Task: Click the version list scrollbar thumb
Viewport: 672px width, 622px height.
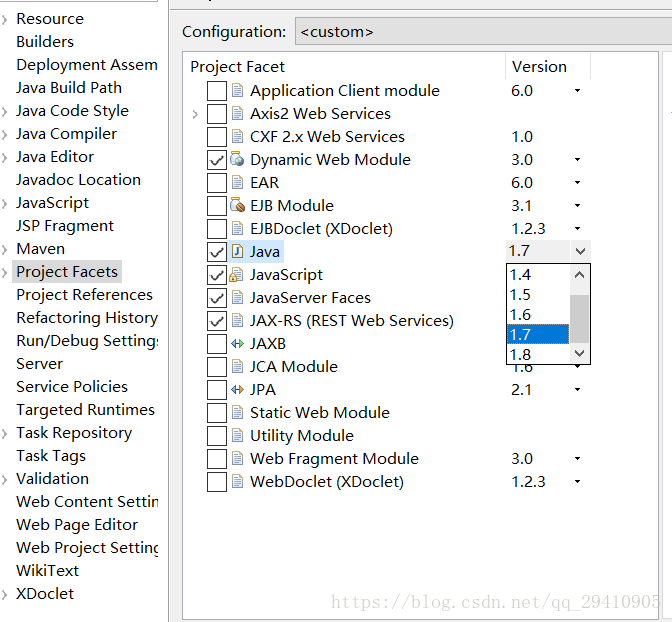Action: click(579, 319)
